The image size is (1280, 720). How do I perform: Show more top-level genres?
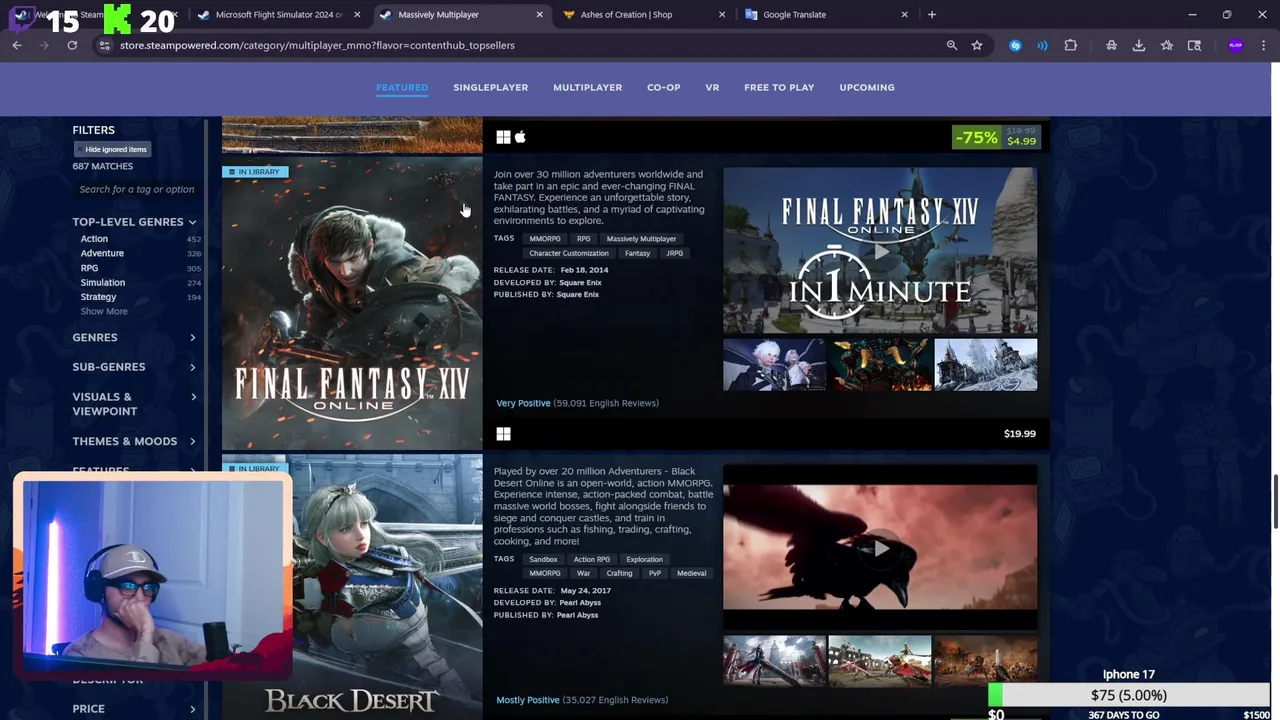(104, 311)
